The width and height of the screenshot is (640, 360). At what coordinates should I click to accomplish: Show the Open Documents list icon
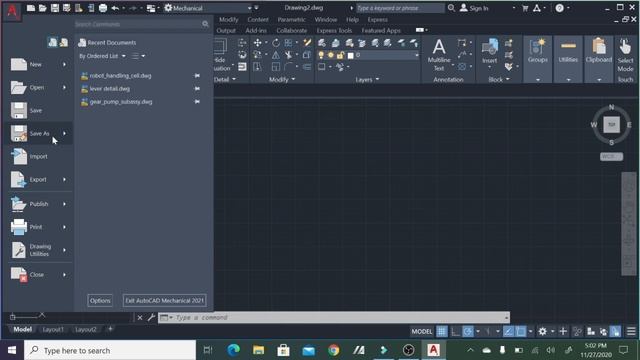click(x=64, y=42)
